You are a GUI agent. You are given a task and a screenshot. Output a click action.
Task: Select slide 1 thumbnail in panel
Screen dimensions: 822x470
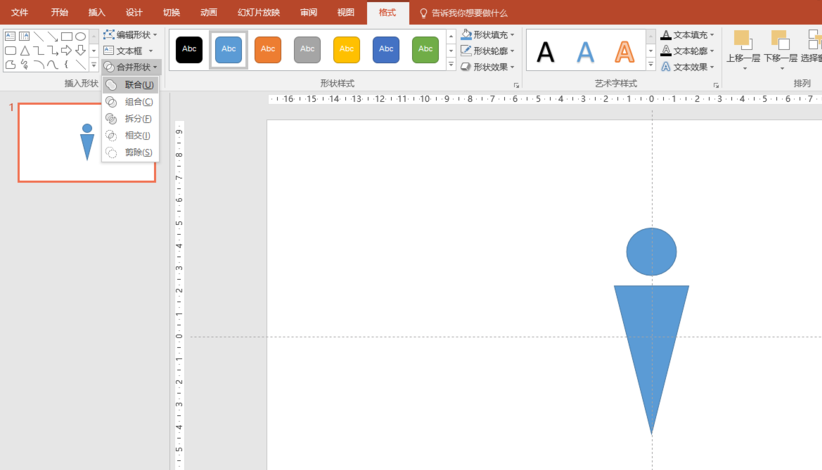point(87,142)
